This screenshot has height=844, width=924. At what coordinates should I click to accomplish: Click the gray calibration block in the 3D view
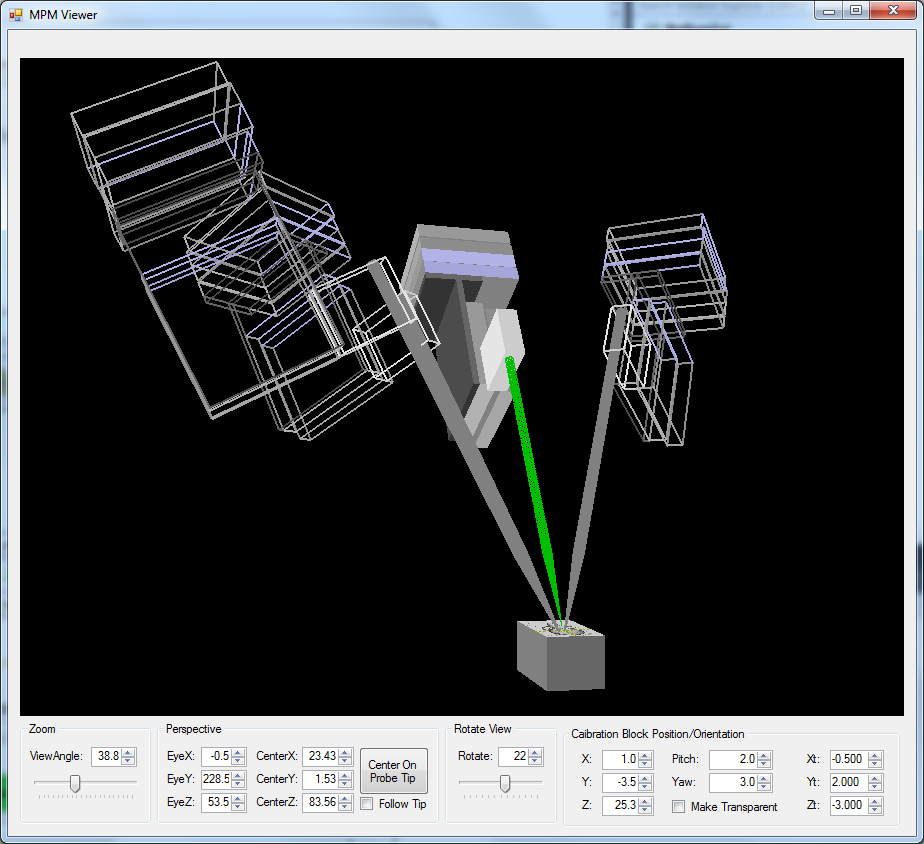pyautogui.click(x=560, y=657)
